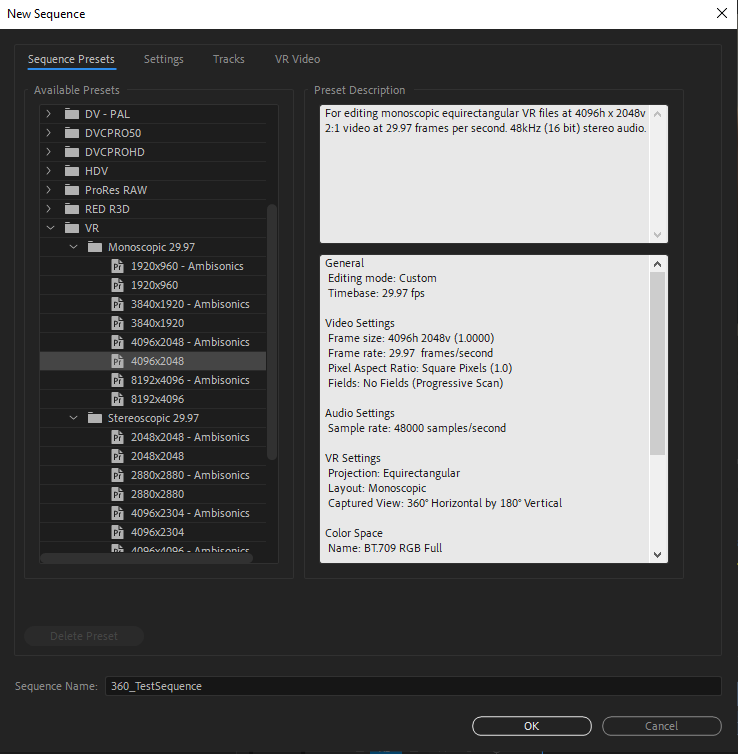Image resolution: width=738 pixels, height=754 pixels.
Task: Click 'Name: BT.709 RGB Full' text
Action: point(385,548)
